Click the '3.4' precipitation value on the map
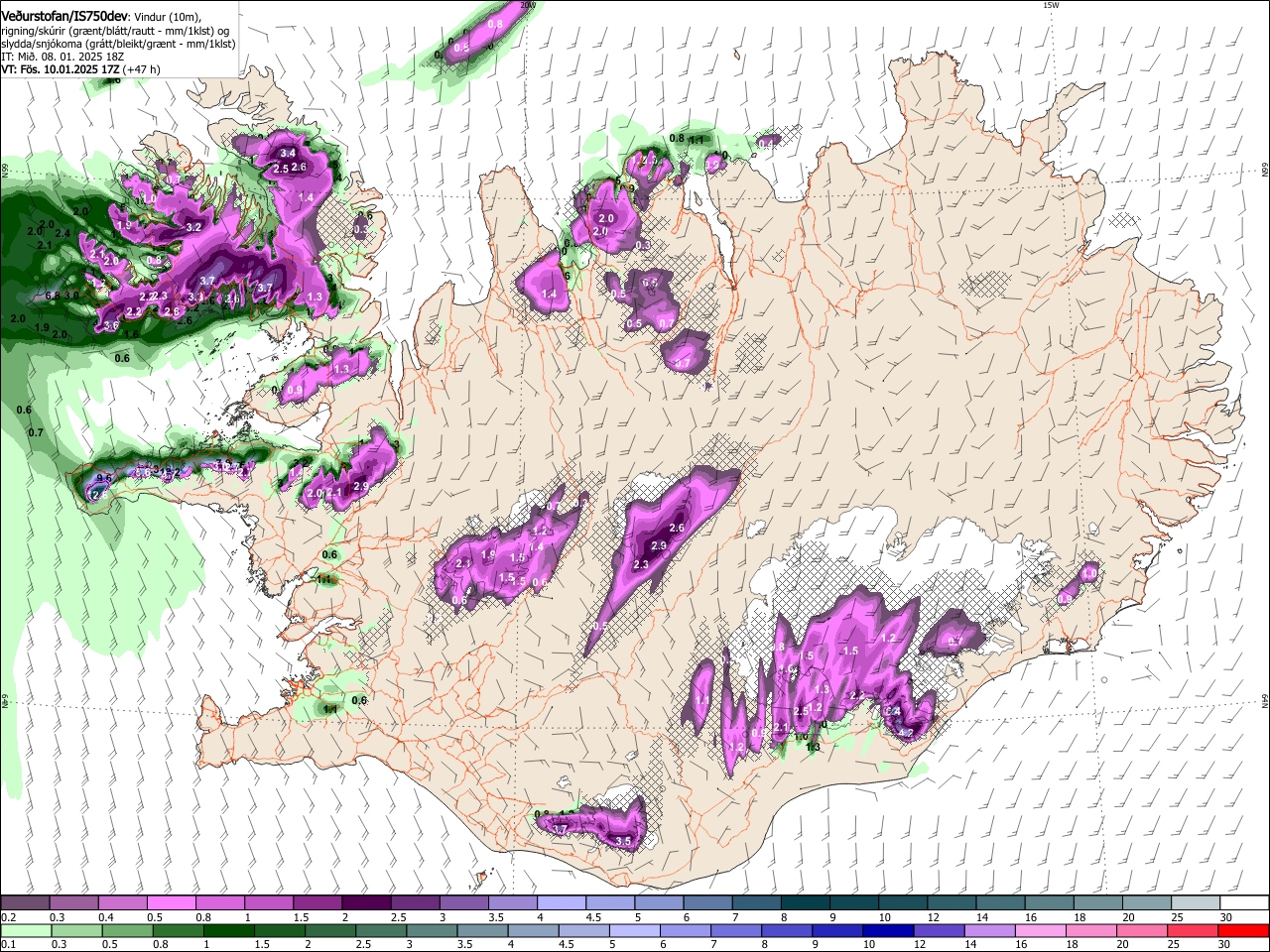 [x=289, y=153]
